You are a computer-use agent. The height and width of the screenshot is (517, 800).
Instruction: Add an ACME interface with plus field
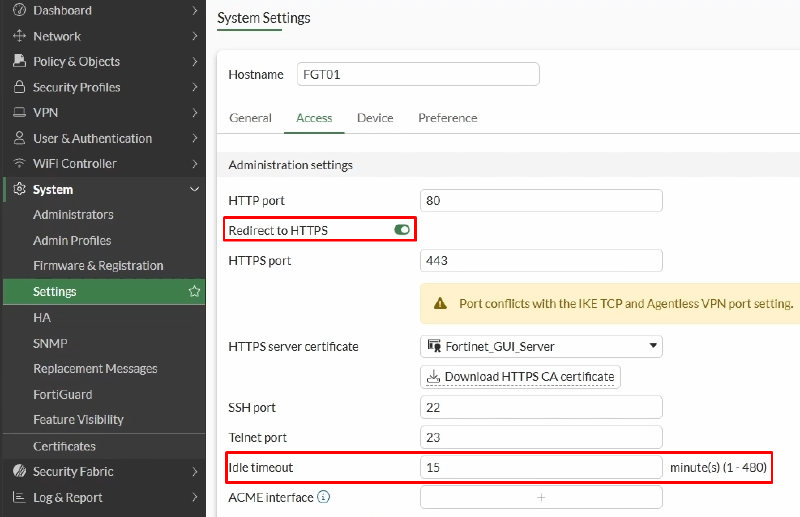[541, 497]
